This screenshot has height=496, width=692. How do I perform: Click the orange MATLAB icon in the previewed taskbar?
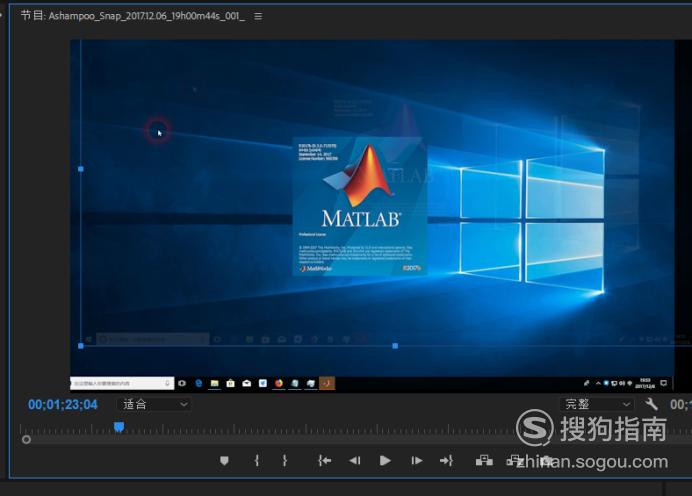pyautogui.click(x=327, y=383)
